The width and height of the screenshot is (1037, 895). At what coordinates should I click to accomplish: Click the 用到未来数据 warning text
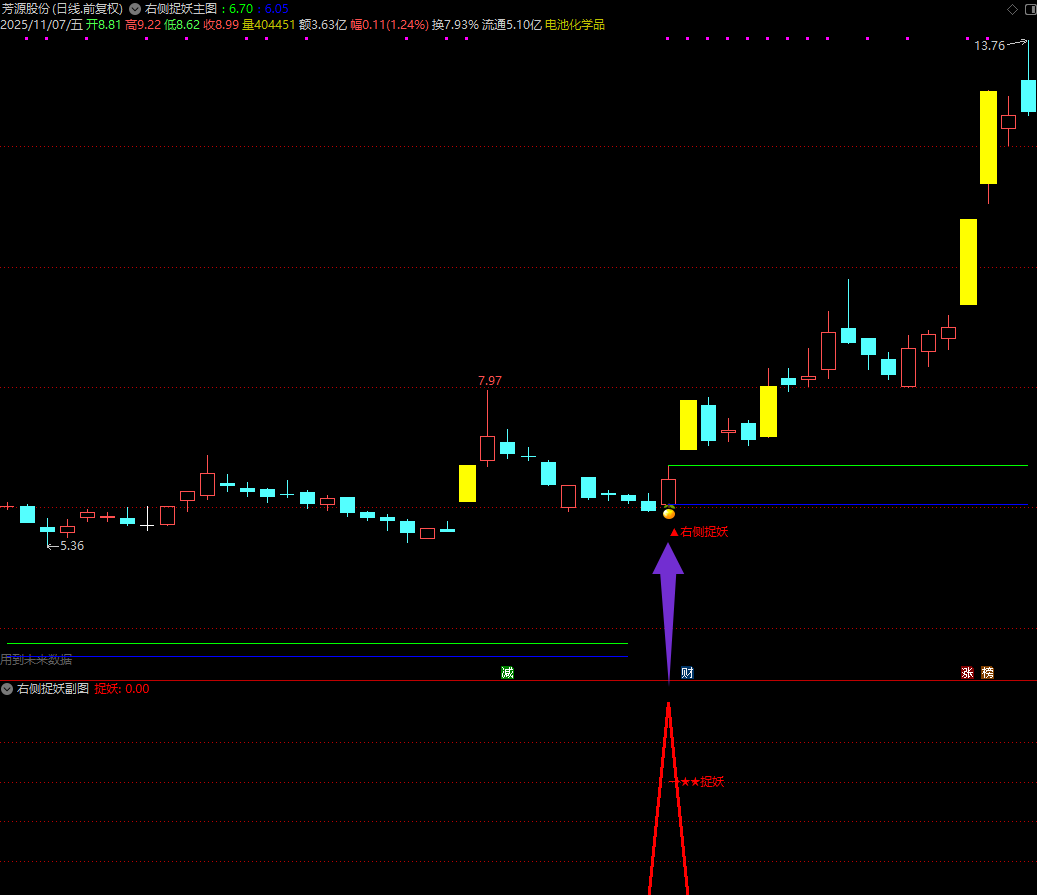(x=36, y=660)
